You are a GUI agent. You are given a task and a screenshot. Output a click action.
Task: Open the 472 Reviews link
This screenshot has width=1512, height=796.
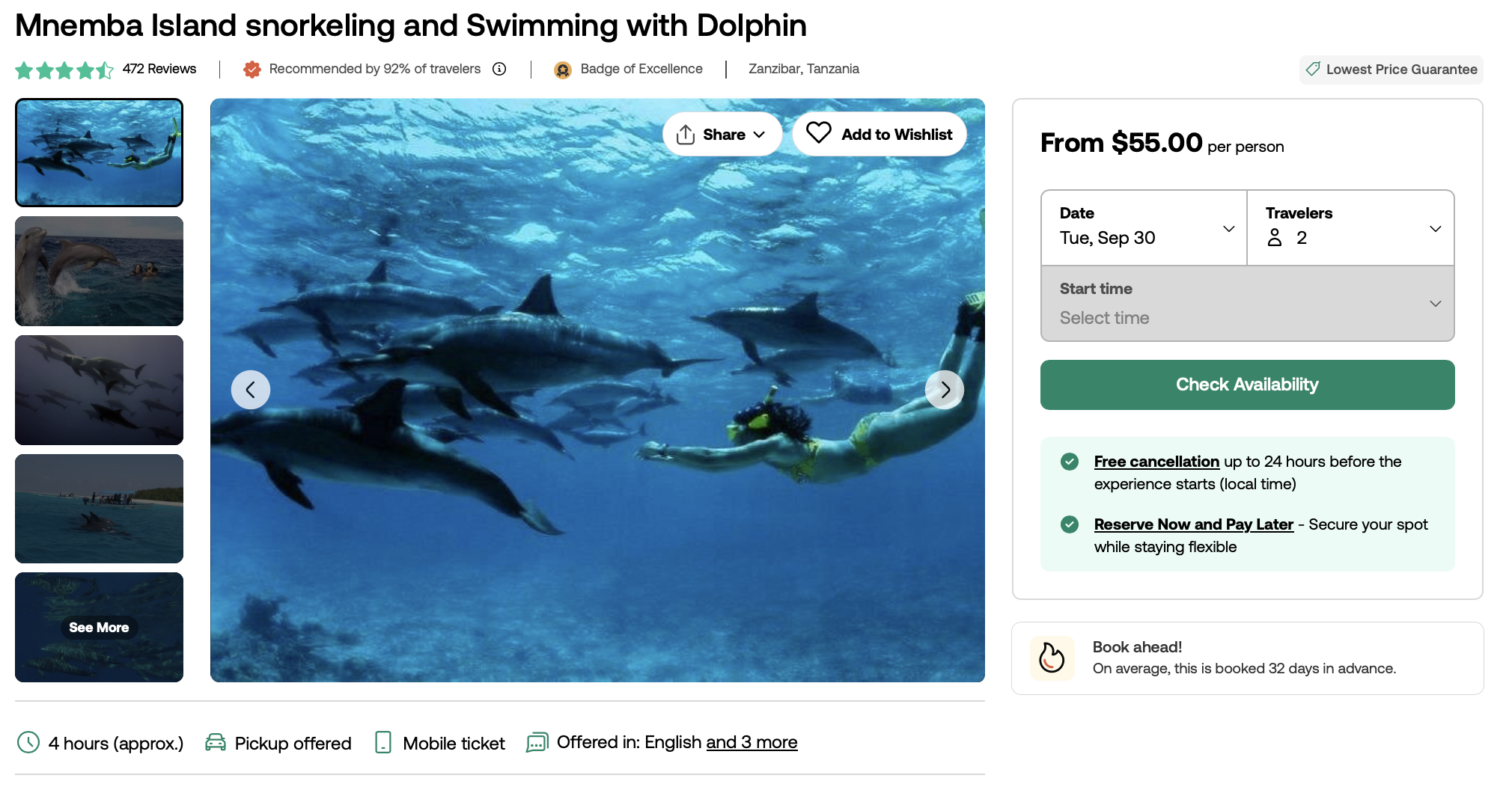pyautogui.click(x=159, y=69)
